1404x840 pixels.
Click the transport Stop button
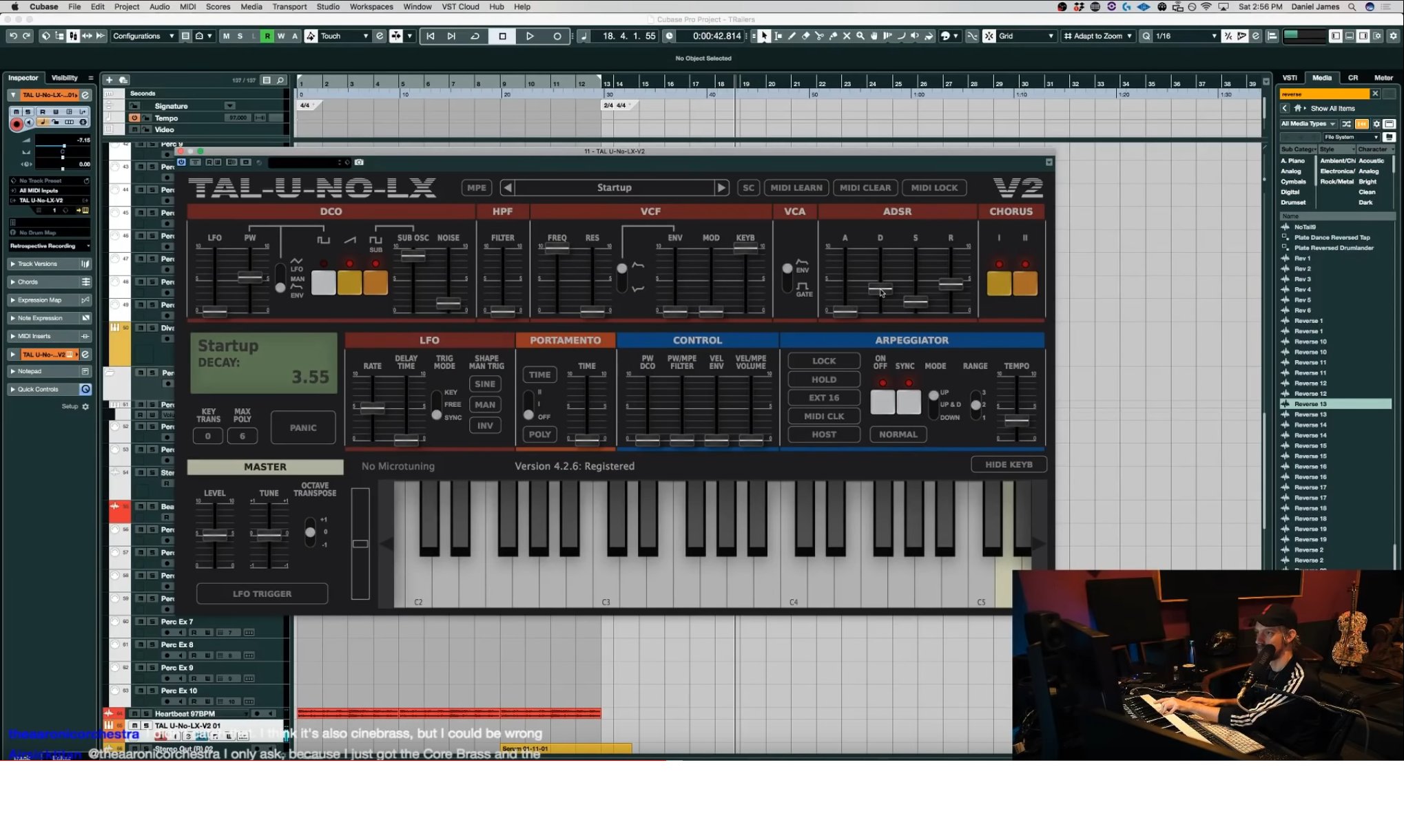502,36
